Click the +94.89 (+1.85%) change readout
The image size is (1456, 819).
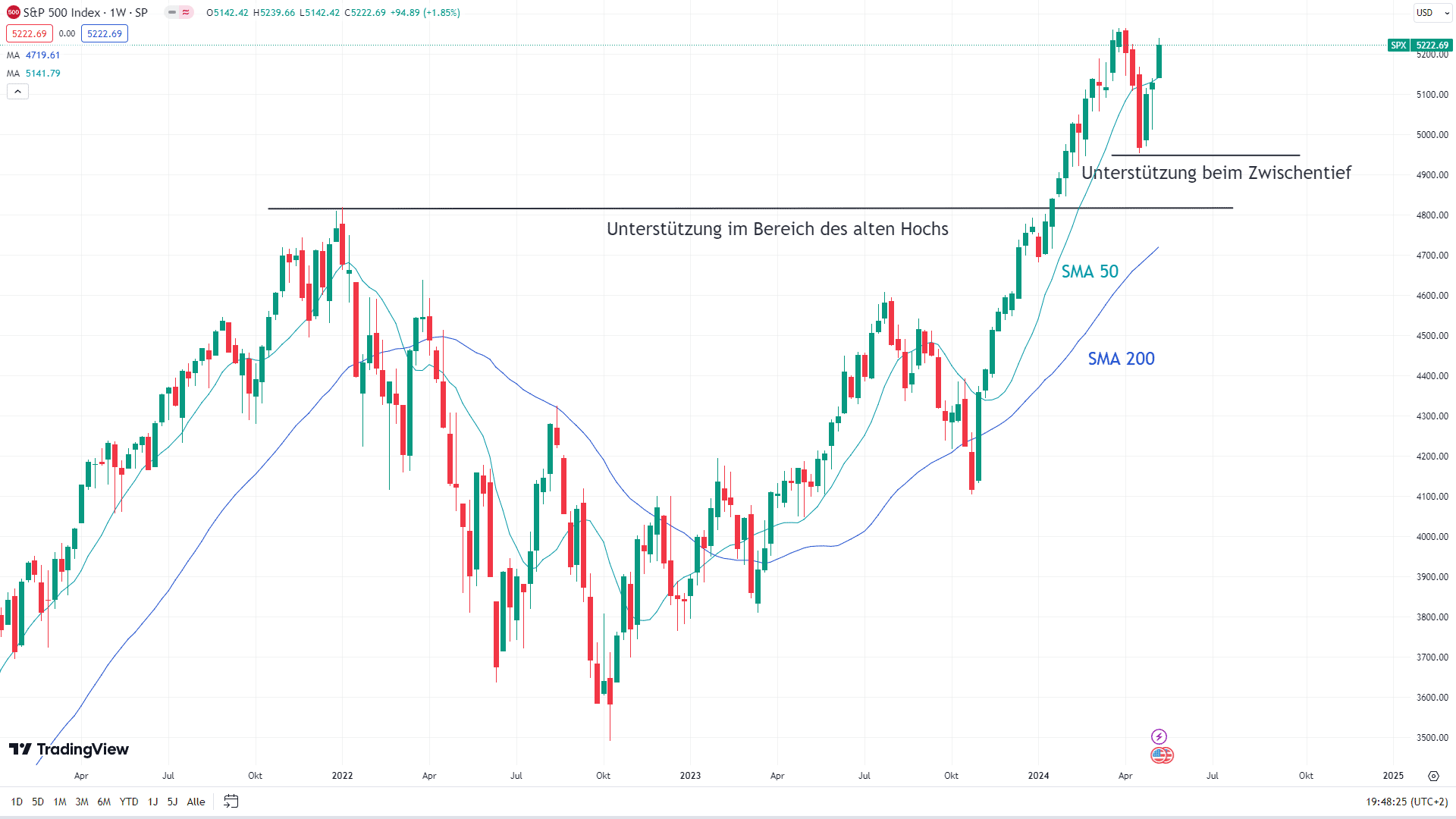tap(425, 13)
